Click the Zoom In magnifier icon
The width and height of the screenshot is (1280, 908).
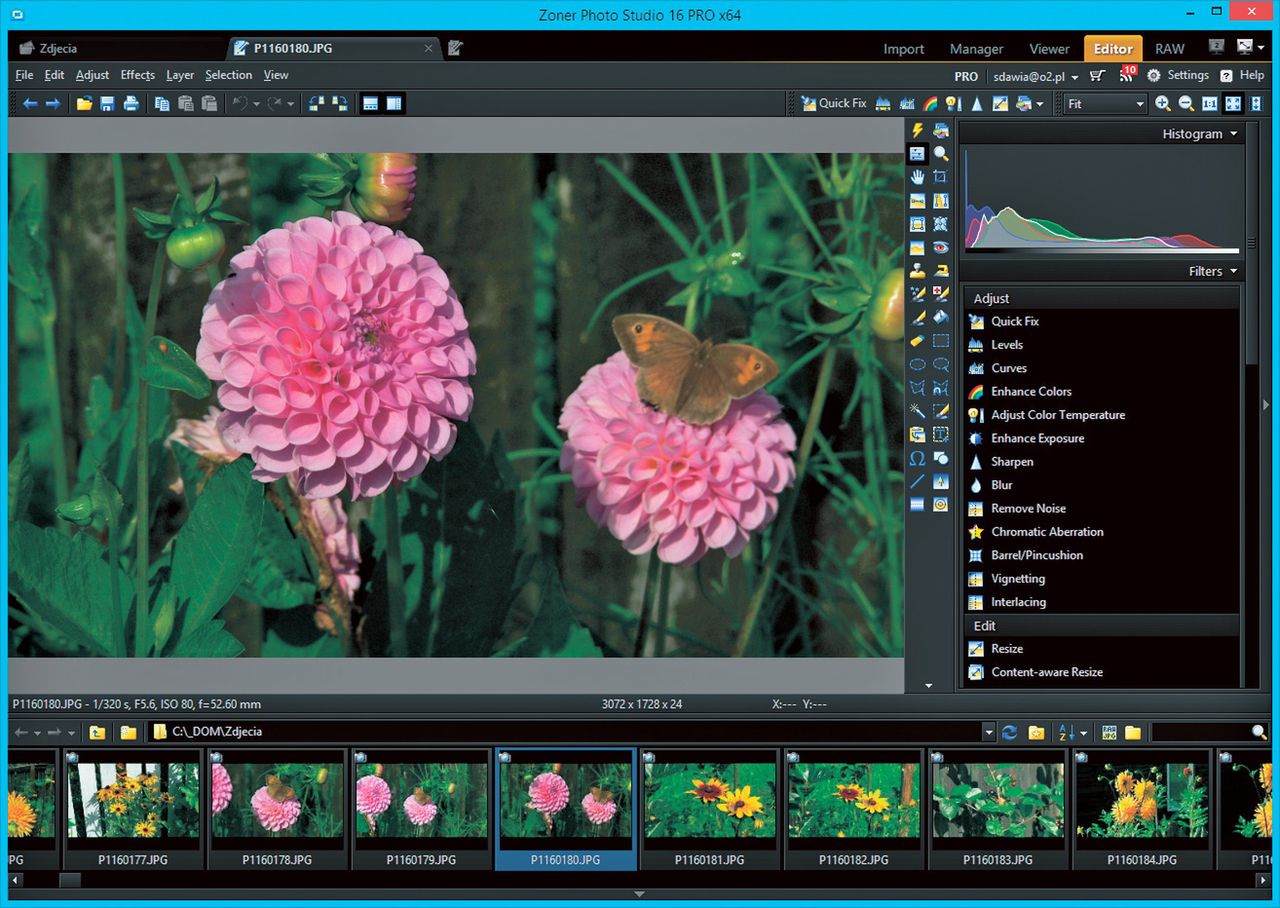(x=1163, y=103)
